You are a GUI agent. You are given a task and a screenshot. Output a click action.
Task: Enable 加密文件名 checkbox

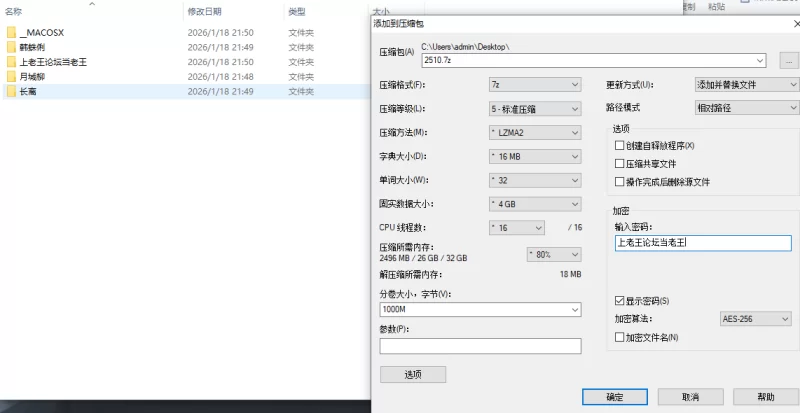[619, 337]
